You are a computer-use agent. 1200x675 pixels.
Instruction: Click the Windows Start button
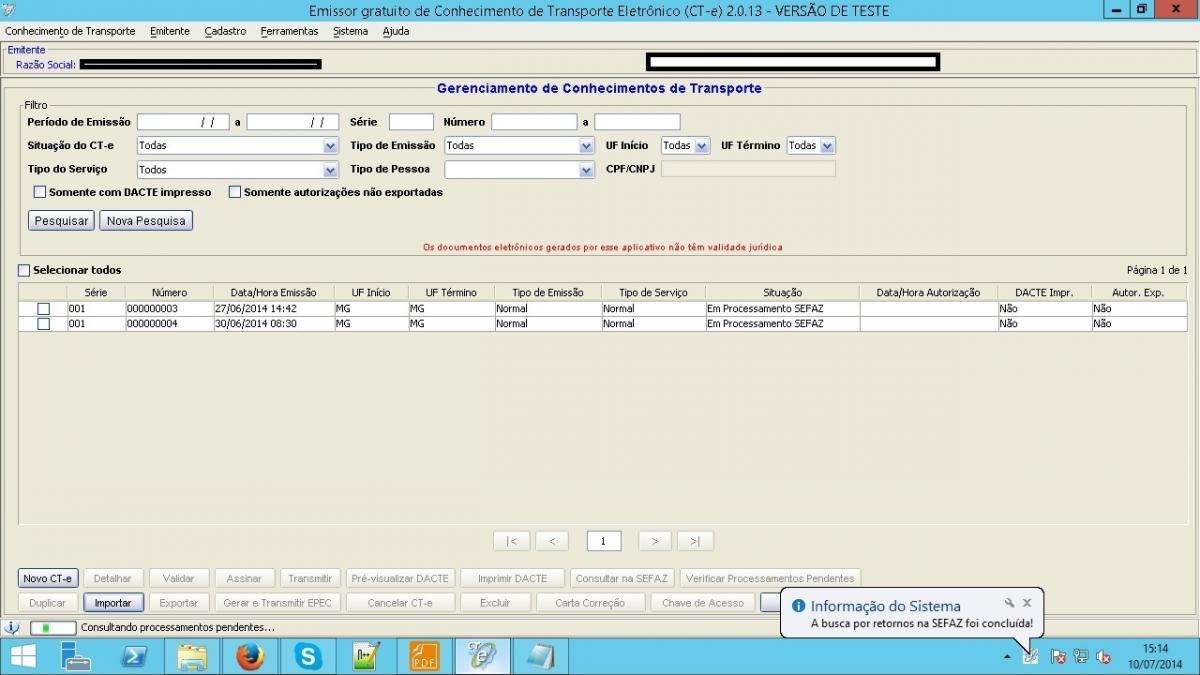[23, 657]
